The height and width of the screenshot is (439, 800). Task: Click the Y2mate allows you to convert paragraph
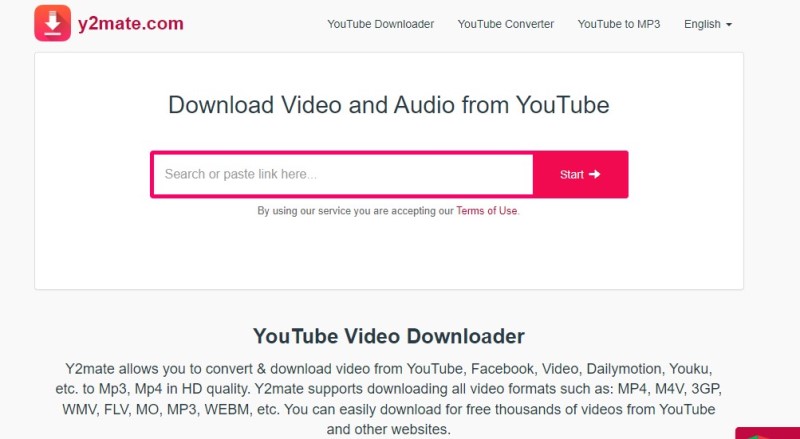(x=389, y=399)
